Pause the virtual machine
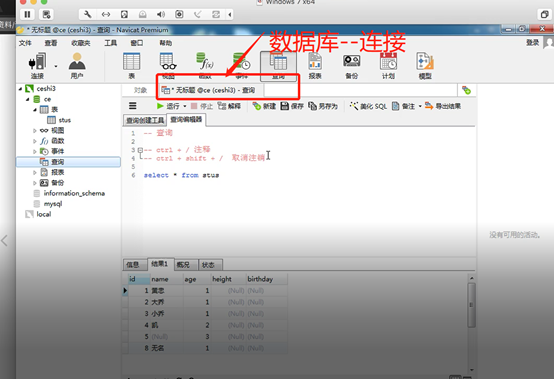The height and width of the screenshot is (379, 554). [x=27, y=14]
